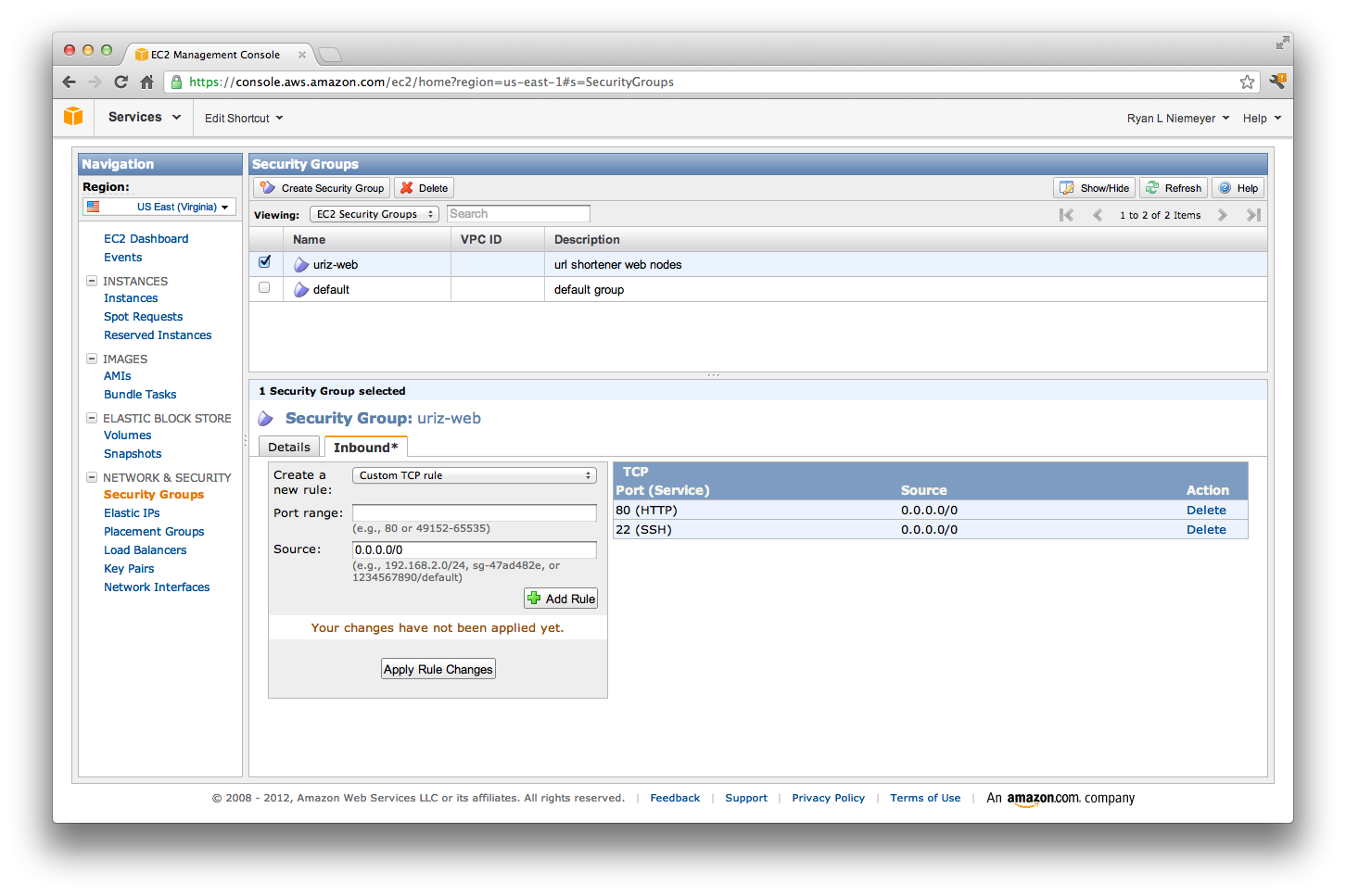Click the first-page pagination arrow
The width and height of the screenshot is (1346, 896).
[1066, 214]
